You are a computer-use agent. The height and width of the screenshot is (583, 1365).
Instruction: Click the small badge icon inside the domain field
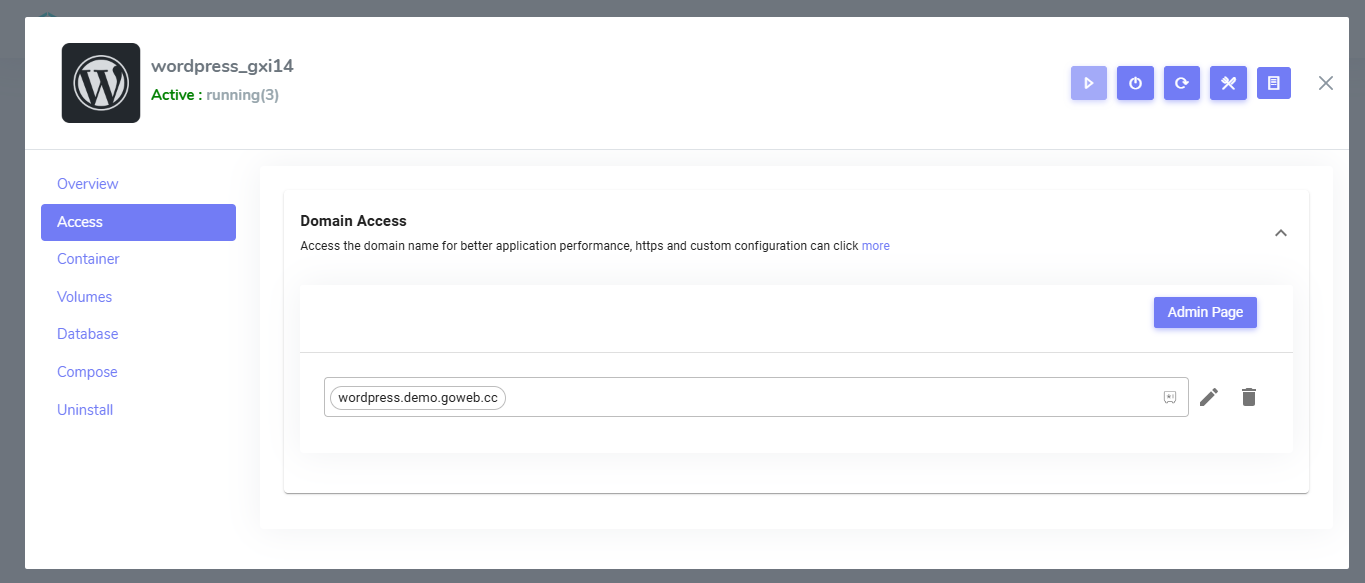pyautogui.click(x=1170, y=397)
